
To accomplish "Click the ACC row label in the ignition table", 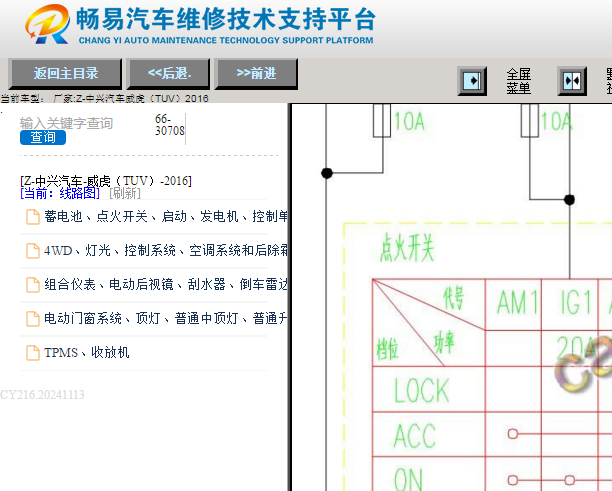I will pyautogui.click(x=415, y=436).
